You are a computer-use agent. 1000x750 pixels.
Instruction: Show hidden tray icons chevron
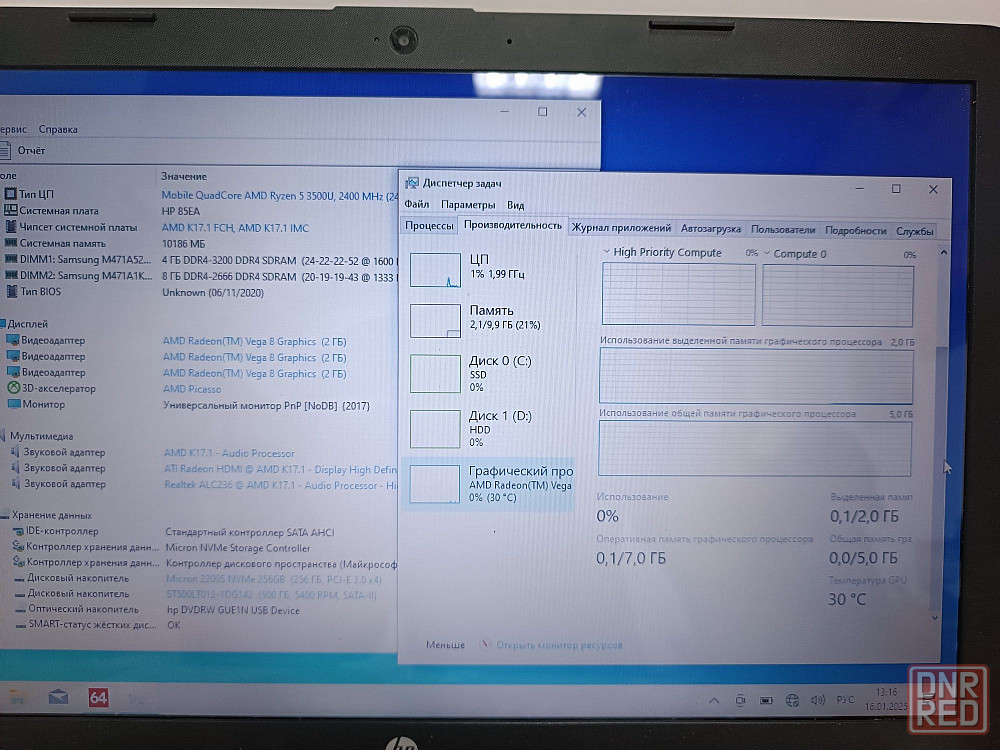714,701
